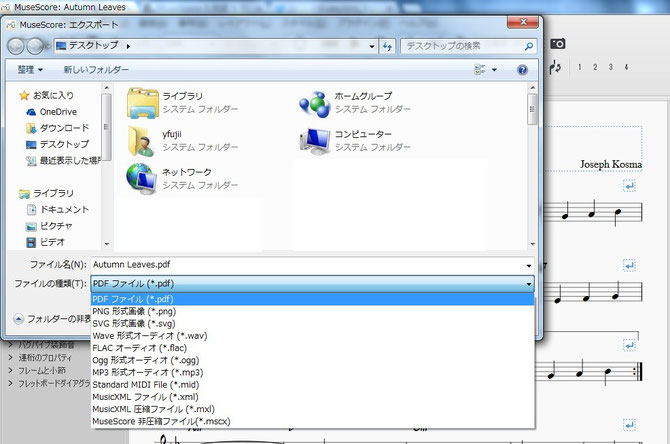Viewport: 670px width, 444px height.
Task: Choose PNG 形式画像 (*.png) format
Action: (x=313, y=312)
